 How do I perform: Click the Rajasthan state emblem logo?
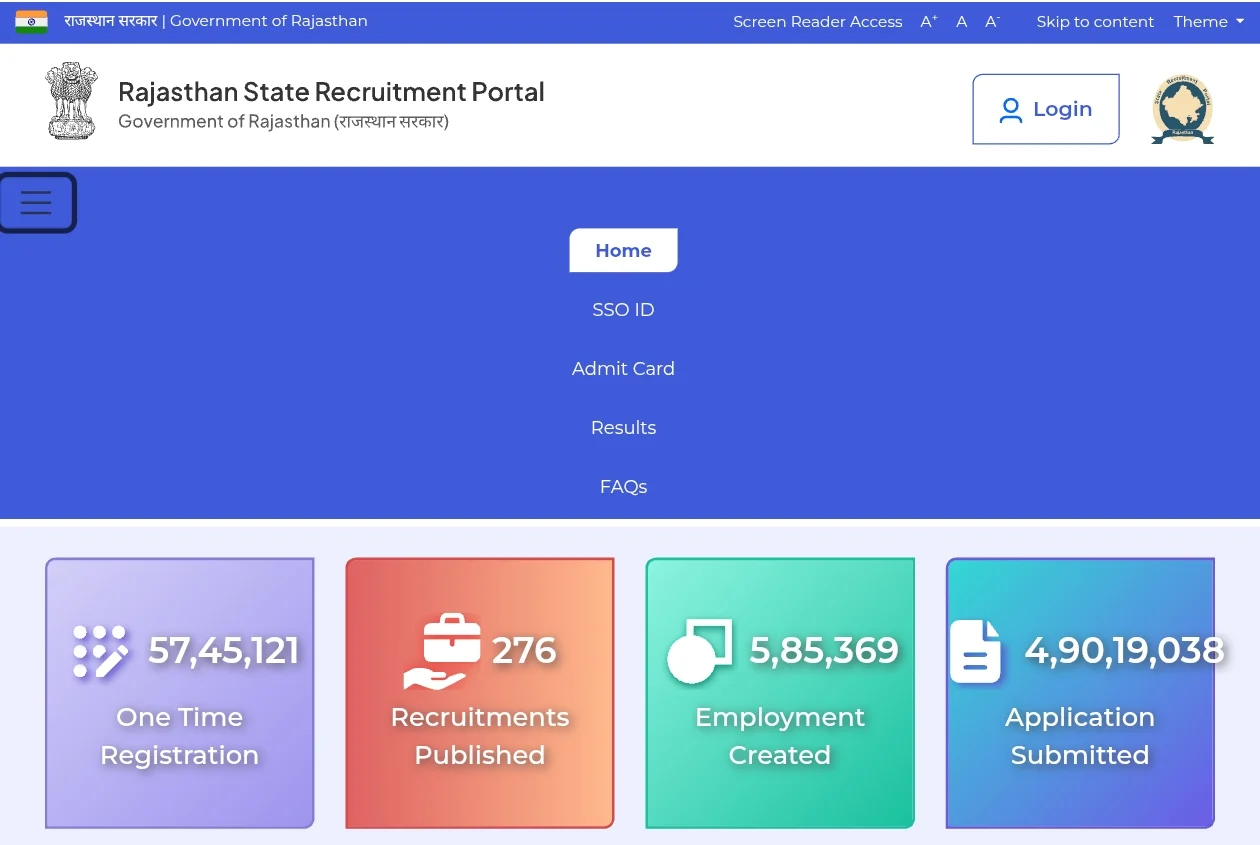71,101
